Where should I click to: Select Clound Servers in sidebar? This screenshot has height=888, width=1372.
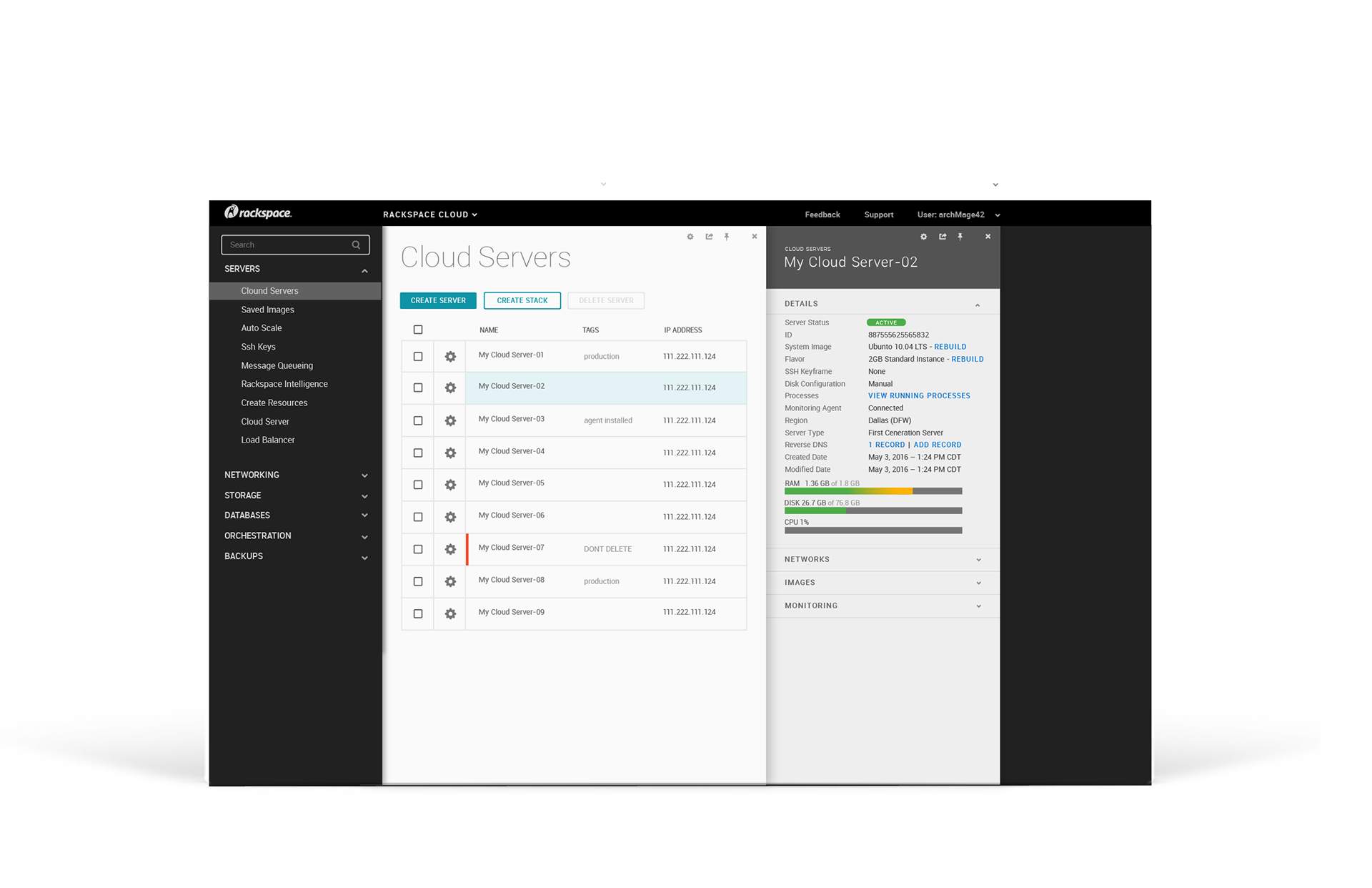[x=295, y=291]
